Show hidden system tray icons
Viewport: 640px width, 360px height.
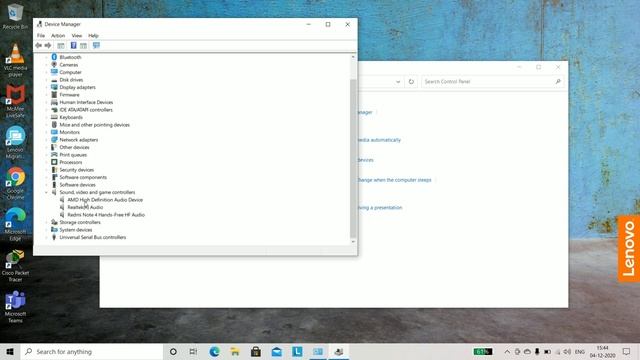tap(507, 351)
